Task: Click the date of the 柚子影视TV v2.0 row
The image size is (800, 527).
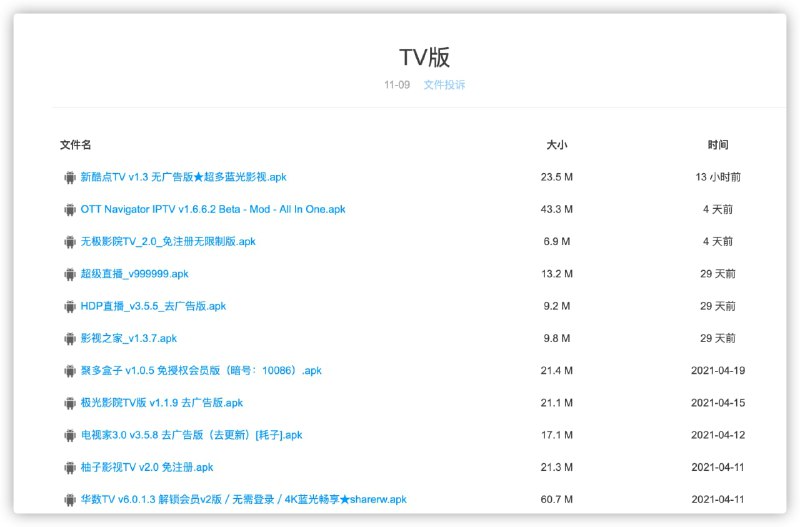Action: 718,467
